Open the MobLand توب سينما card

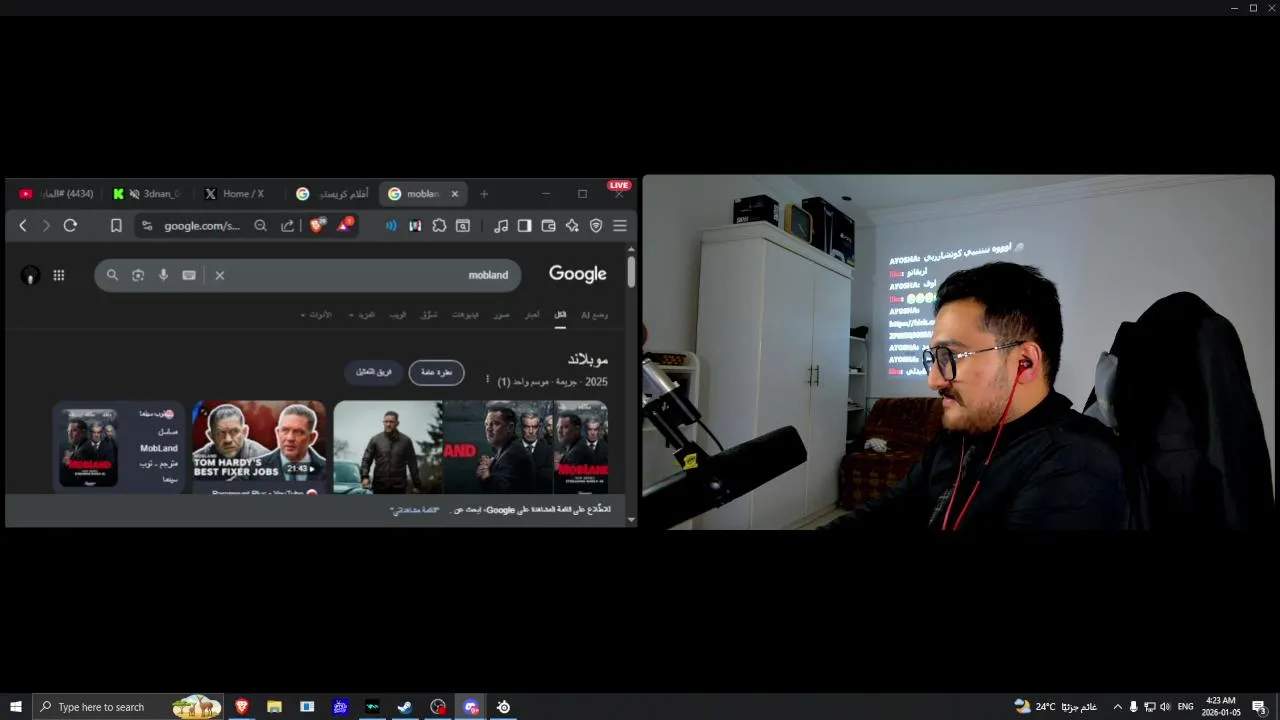[119, 447]
